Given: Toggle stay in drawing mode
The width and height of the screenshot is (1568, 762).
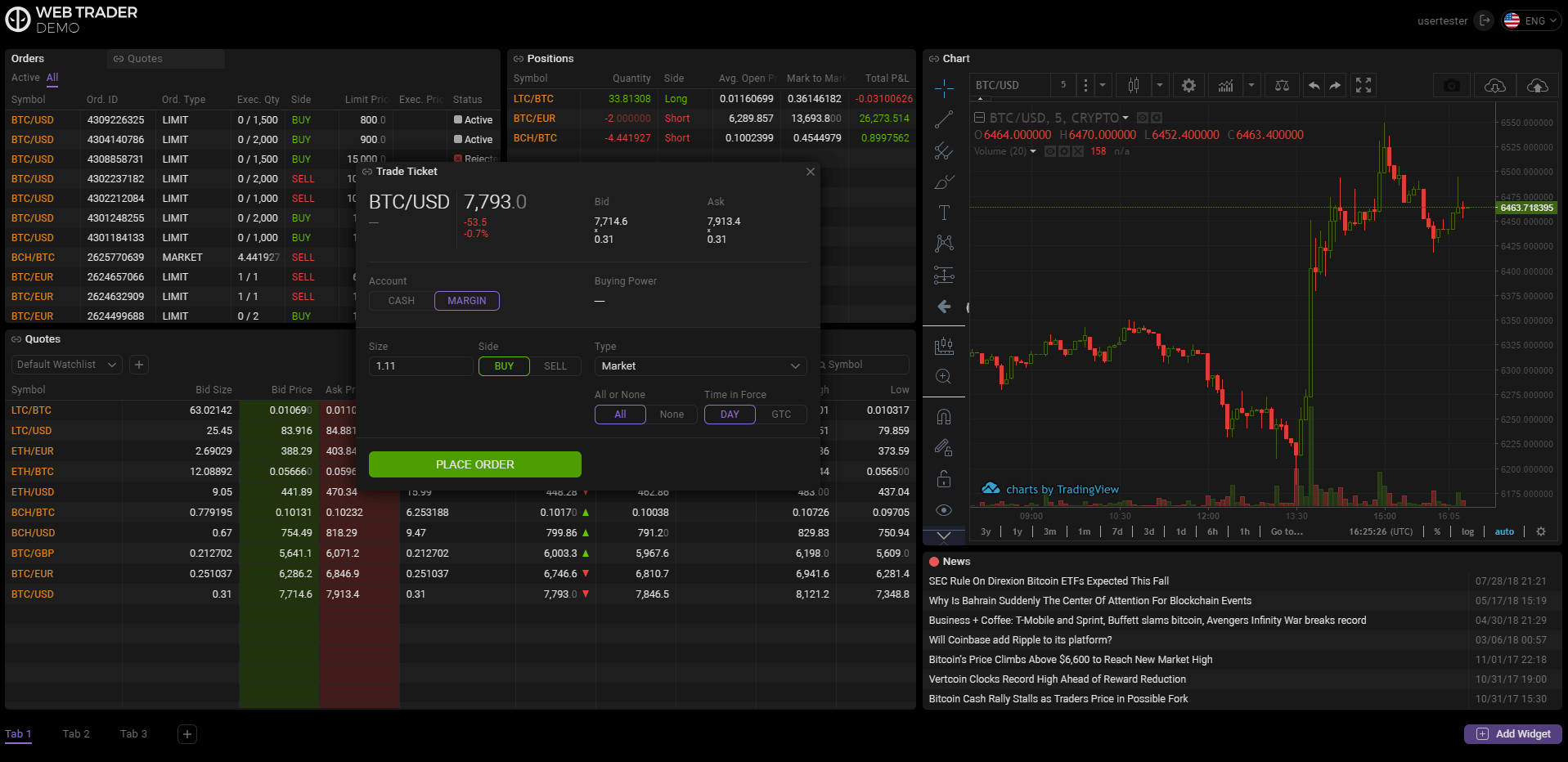Looking at the screenshot, I should point(944,447).
